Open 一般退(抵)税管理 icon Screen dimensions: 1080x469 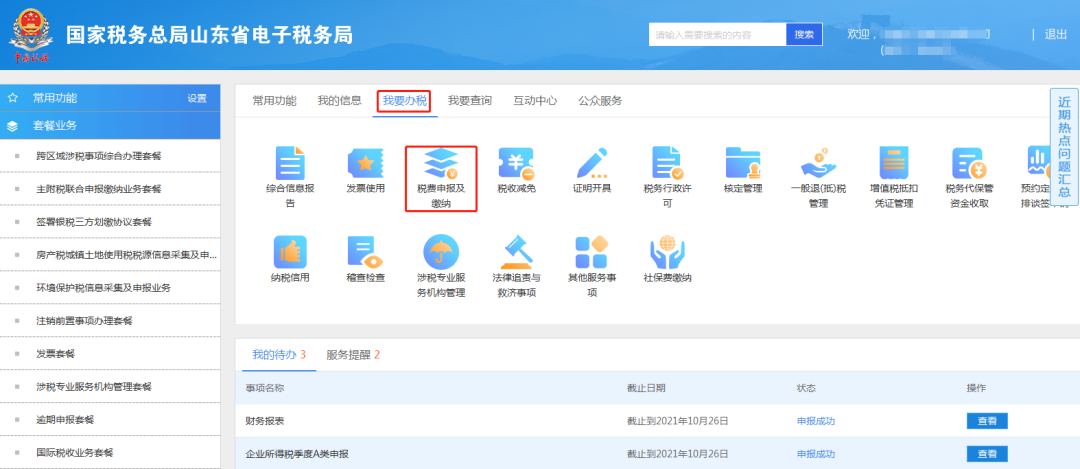tap(818, 164)
